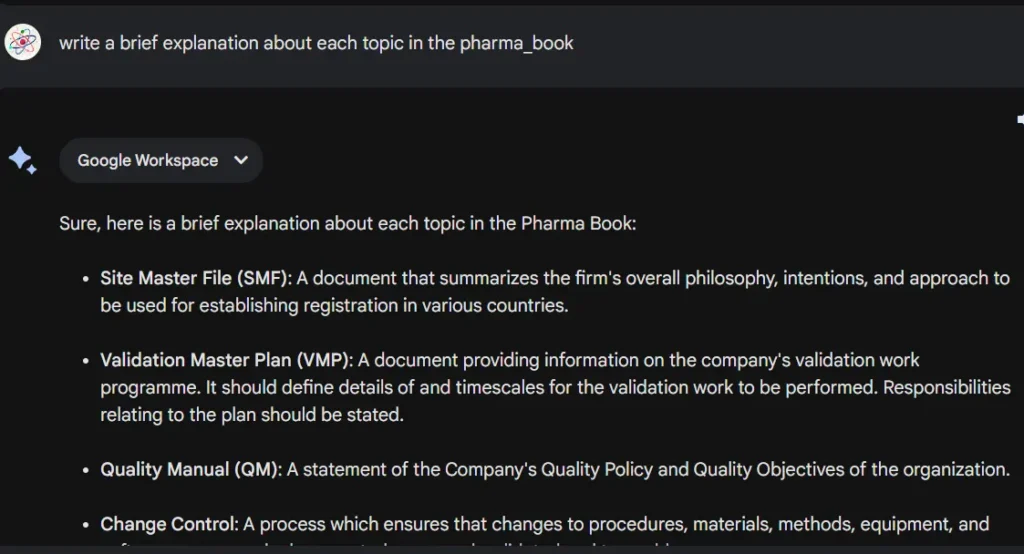This screenshot has width=1024, height=554.
Task: Select the Site Master File (SMF) heading
Action: 195,278
